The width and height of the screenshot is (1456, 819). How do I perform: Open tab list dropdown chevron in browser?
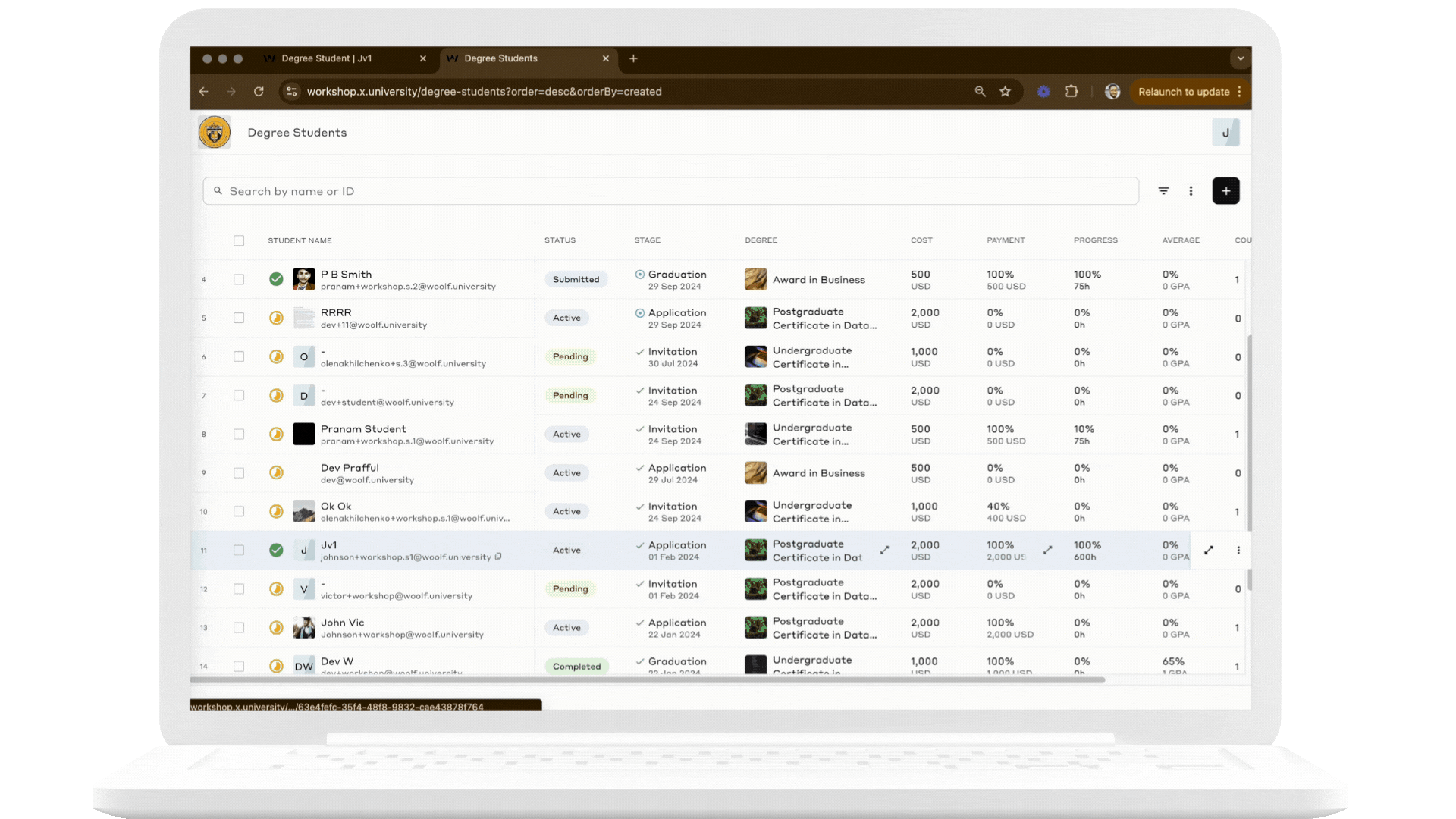coord(1240,58)
